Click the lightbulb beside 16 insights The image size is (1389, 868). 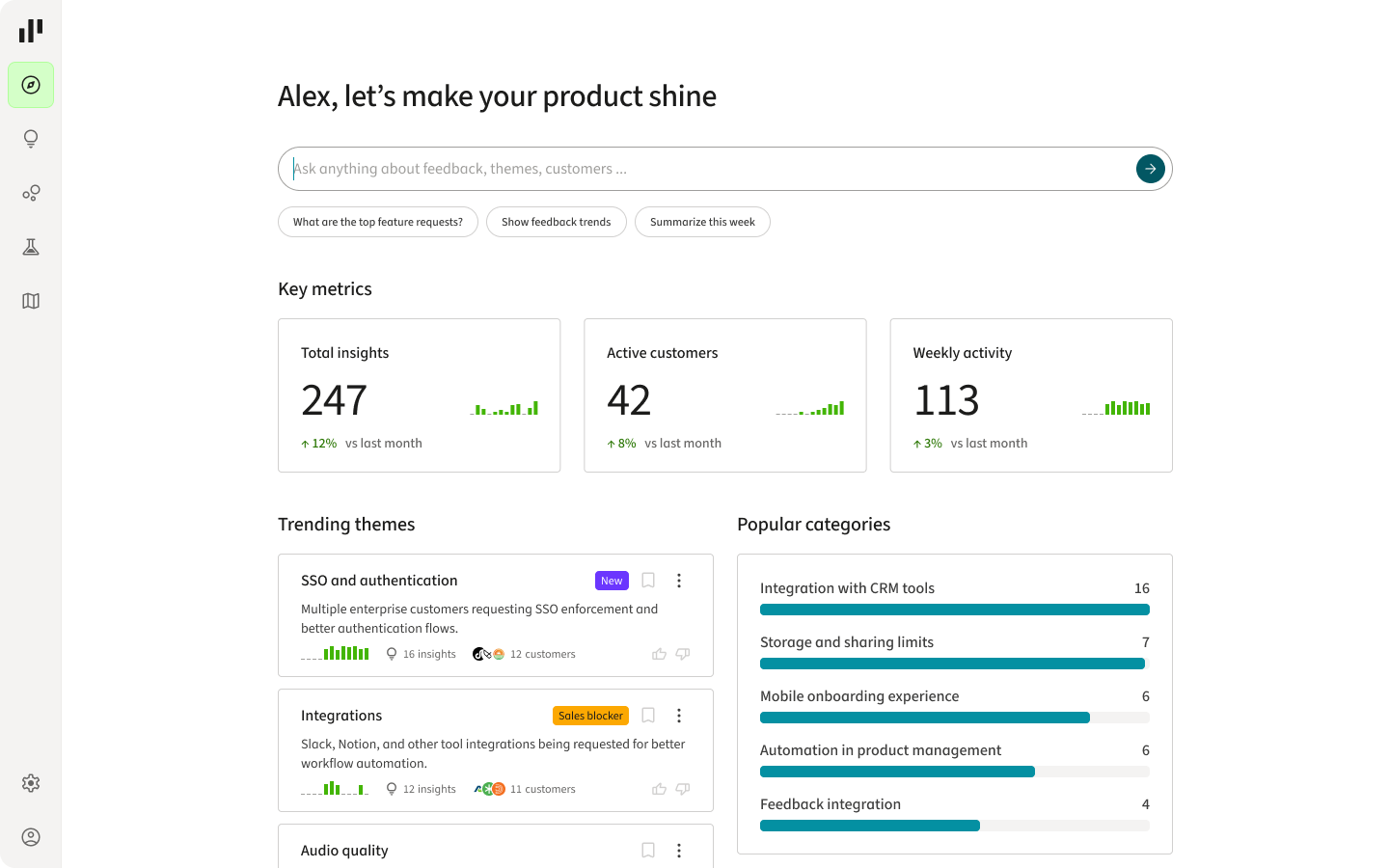390,653
